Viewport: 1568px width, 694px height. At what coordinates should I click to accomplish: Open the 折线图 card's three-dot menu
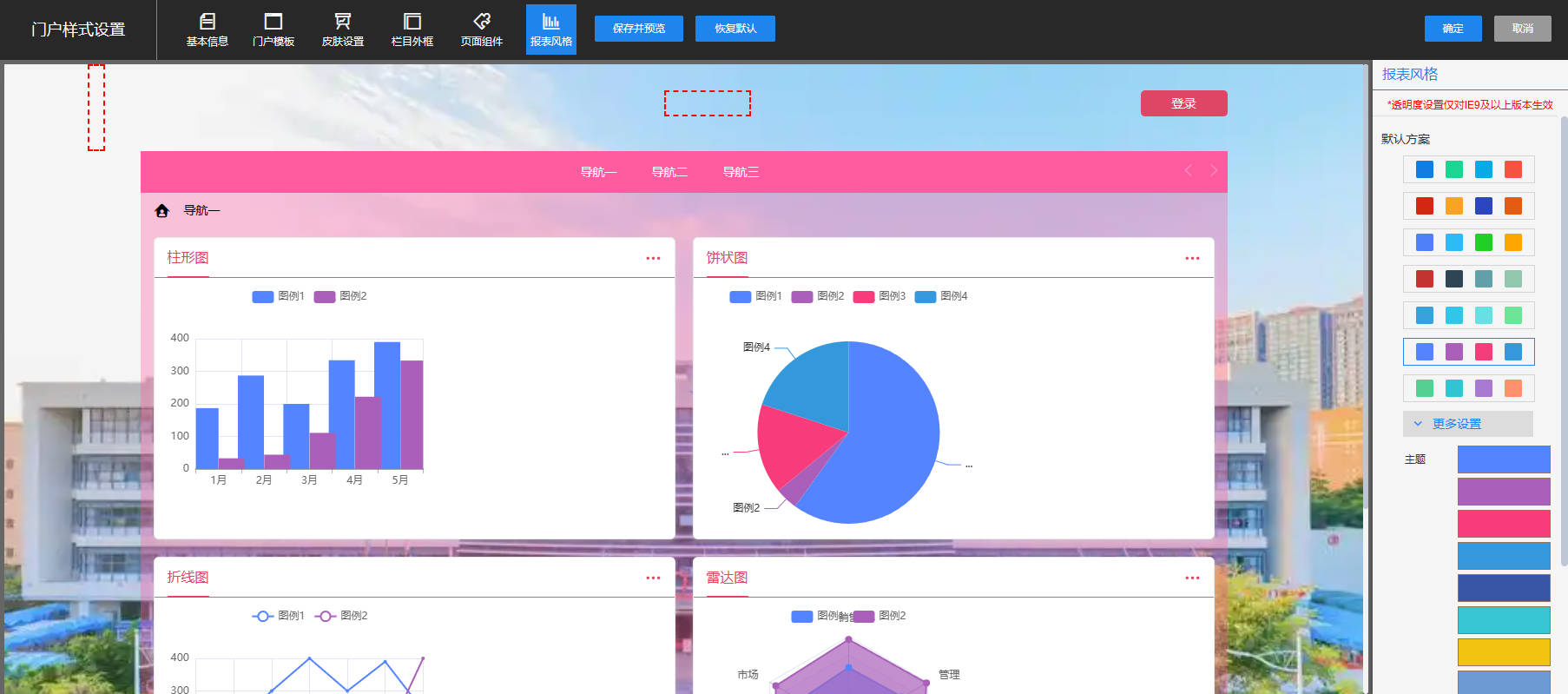tap(653, 578)
